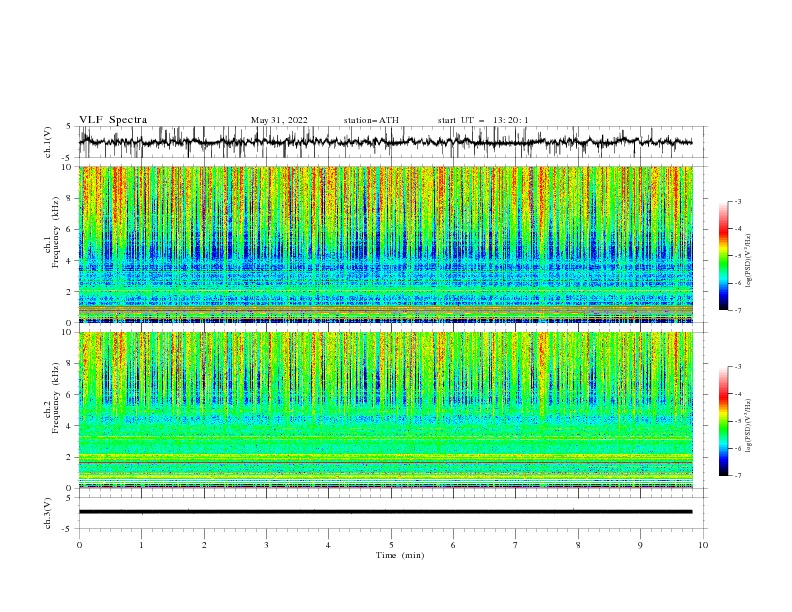Click the "-6" tick on ch.2 colorbar
Viewport: 792px width, 612px height.
[738, 448]
